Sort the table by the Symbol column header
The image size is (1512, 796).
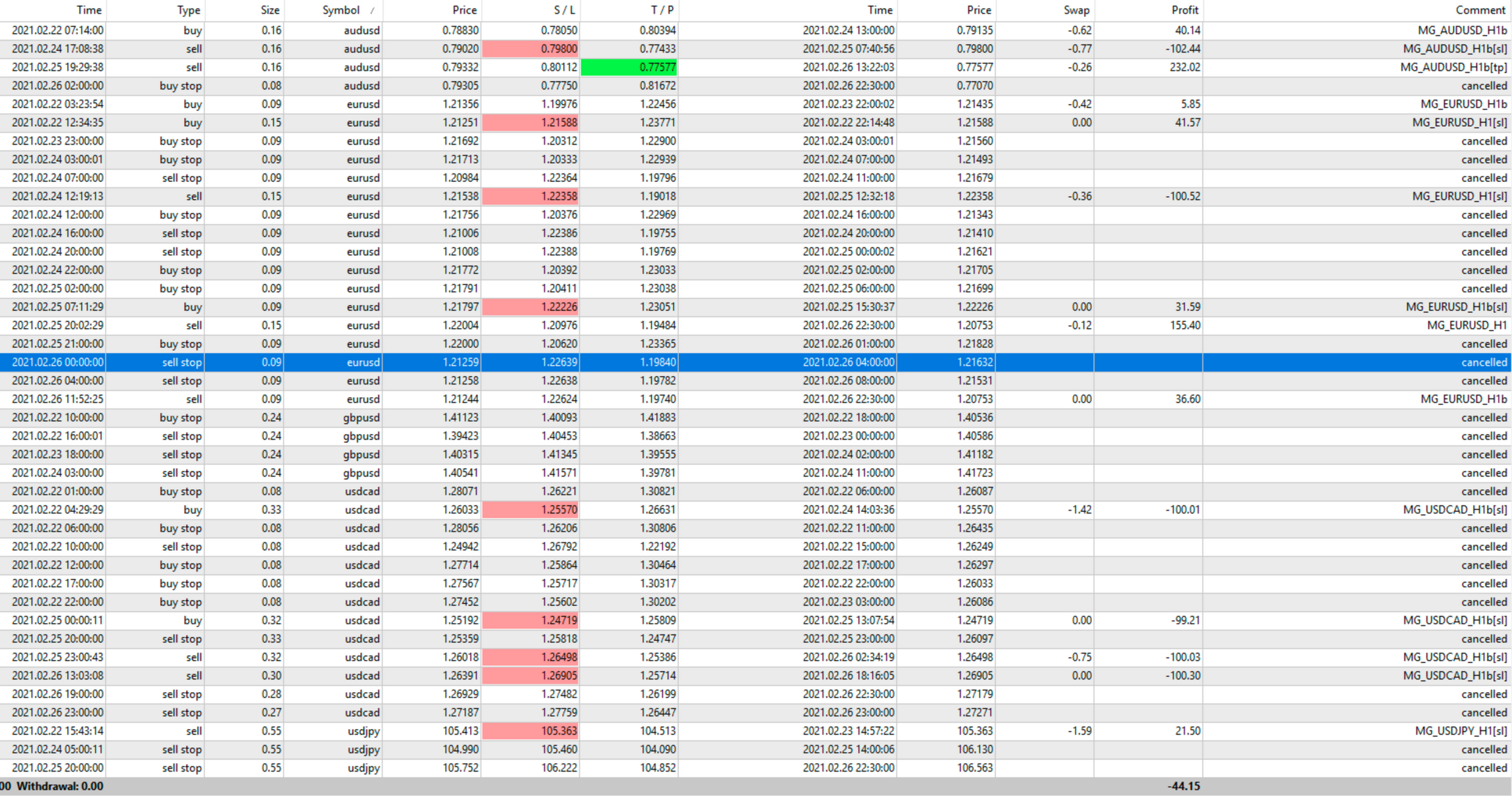341,10
